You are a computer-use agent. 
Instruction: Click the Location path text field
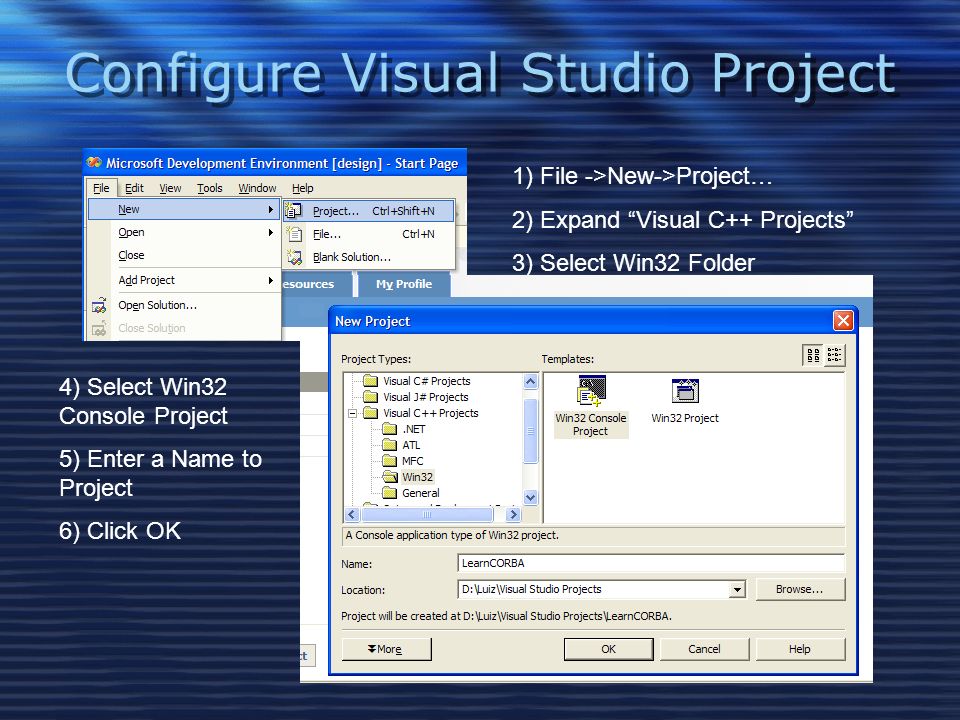[x=594, y=590]
